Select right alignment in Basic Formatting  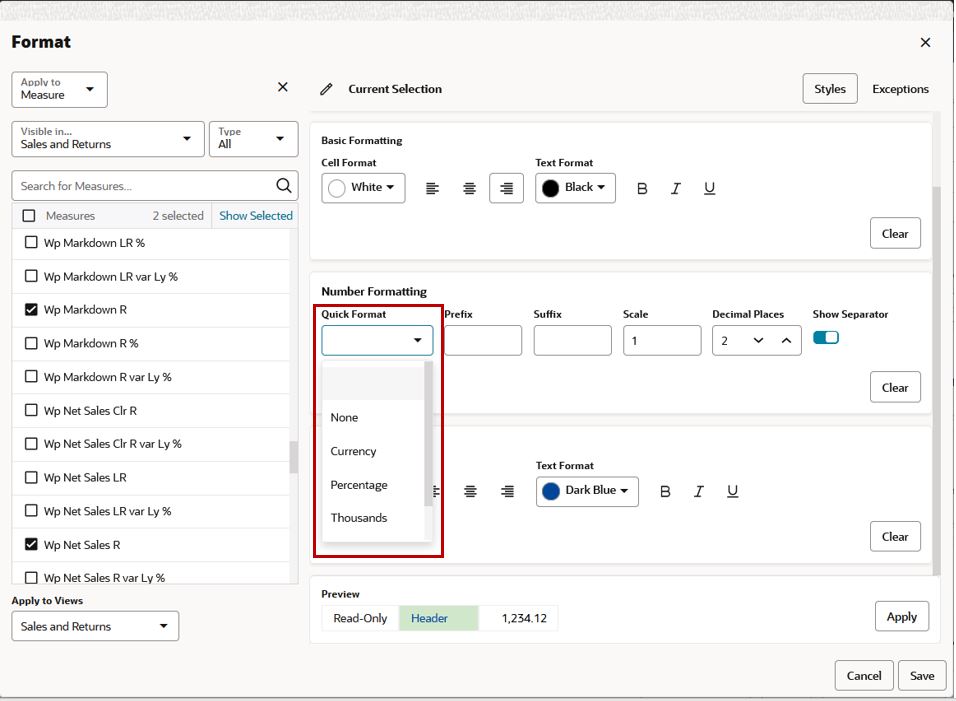pos(506,188)
